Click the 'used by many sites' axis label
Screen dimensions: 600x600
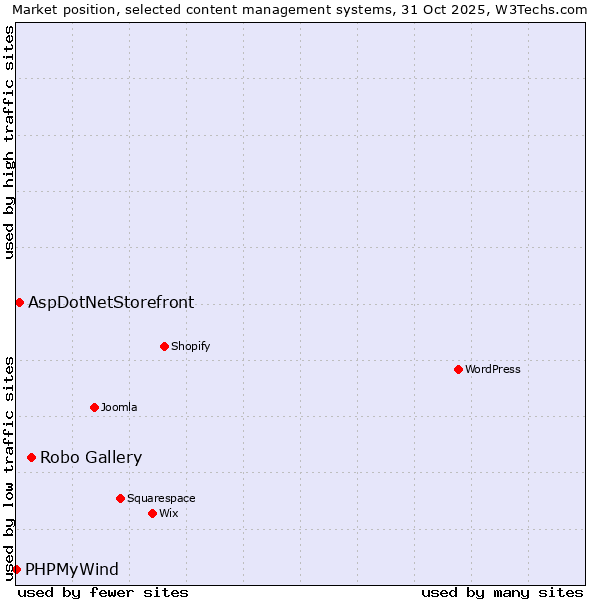[502, 592]
